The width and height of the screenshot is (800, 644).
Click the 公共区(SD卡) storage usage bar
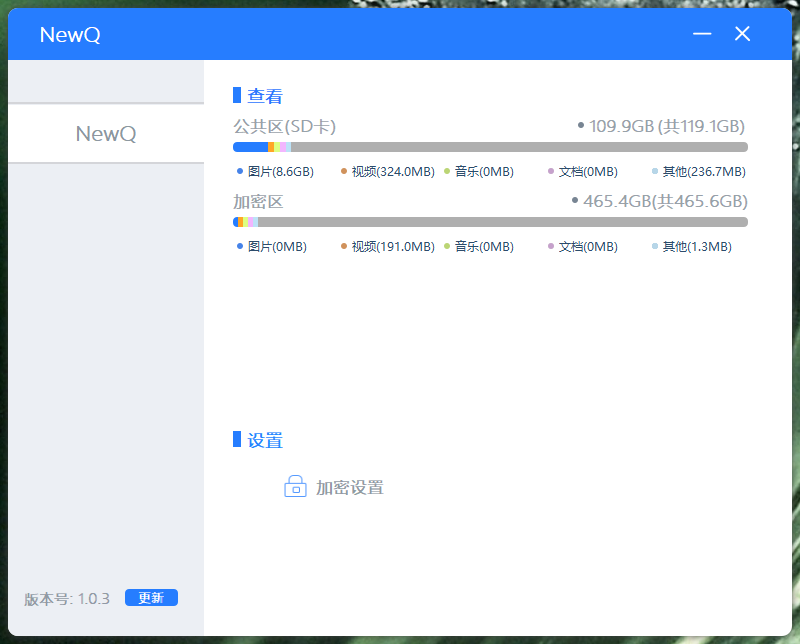(490, 146)
